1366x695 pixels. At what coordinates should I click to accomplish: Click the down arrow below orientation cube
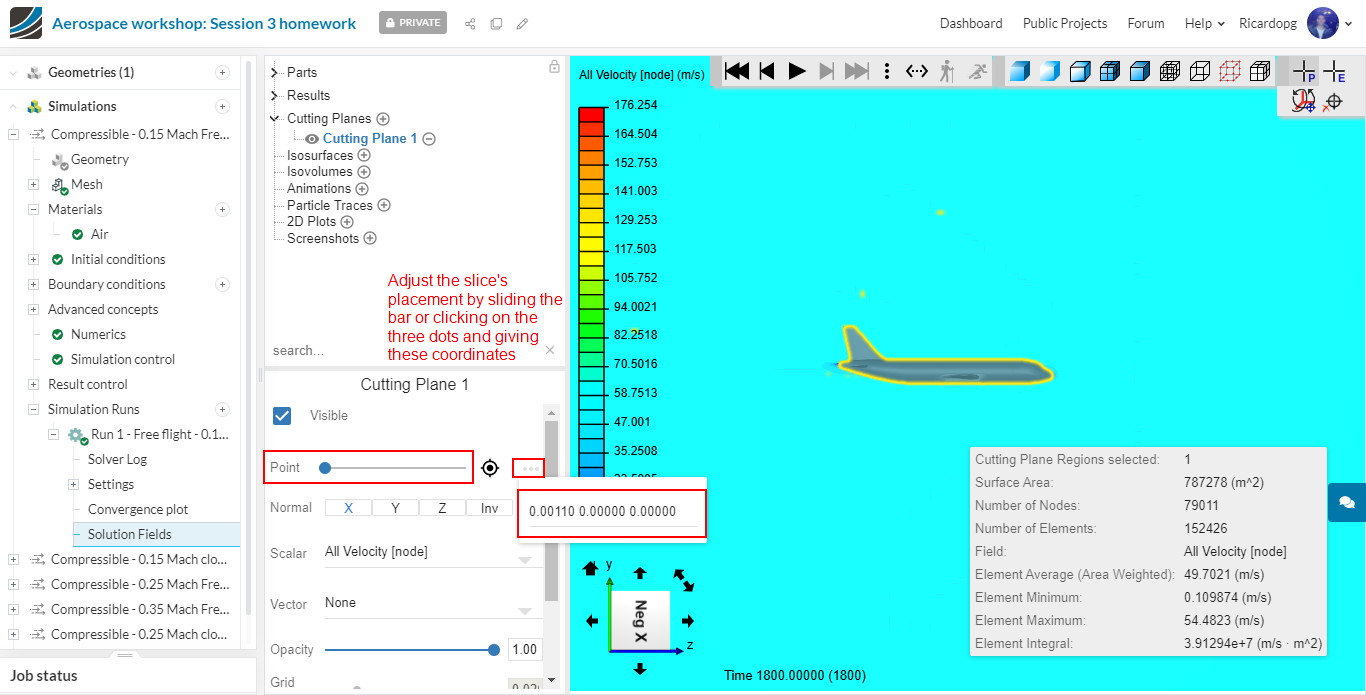[640, 668]
